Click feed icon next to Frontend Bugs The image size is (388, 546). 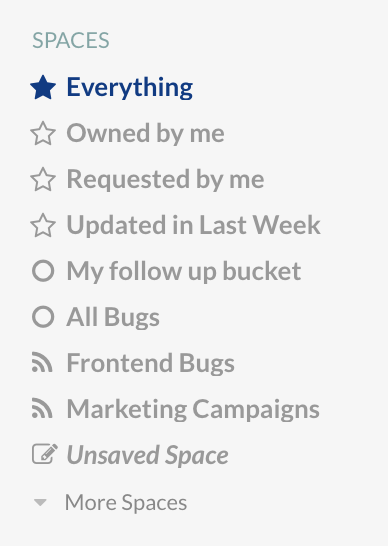coord(42,362)
